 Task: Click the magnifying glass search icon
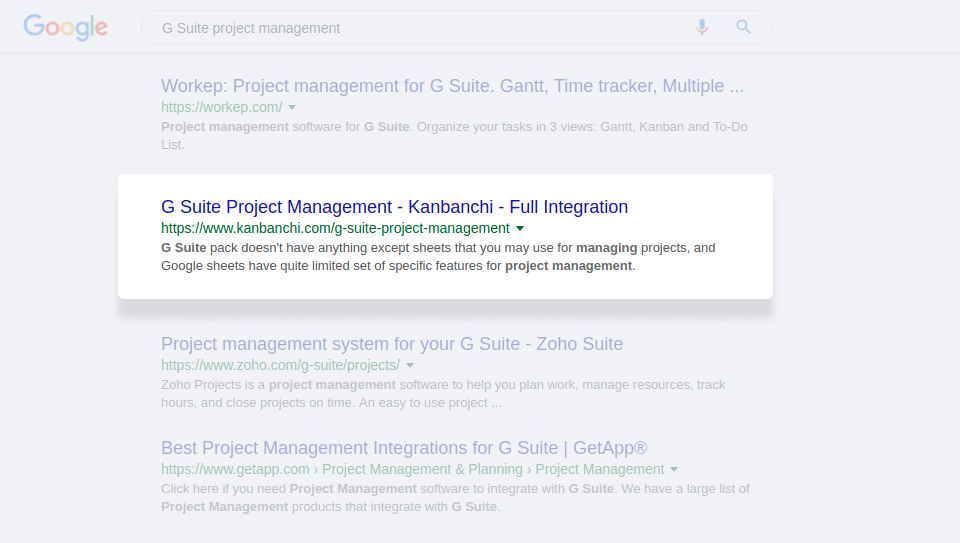(743, 27)
